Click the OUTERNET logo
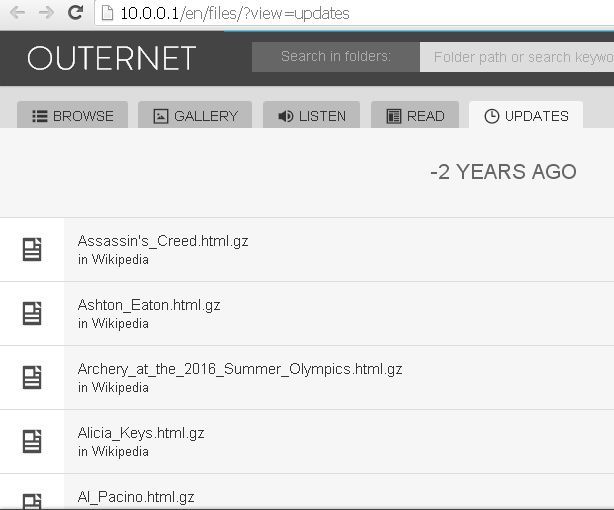The height and width of the screenshot is (510, 614). pyautogui.click(x=111, y=58)
